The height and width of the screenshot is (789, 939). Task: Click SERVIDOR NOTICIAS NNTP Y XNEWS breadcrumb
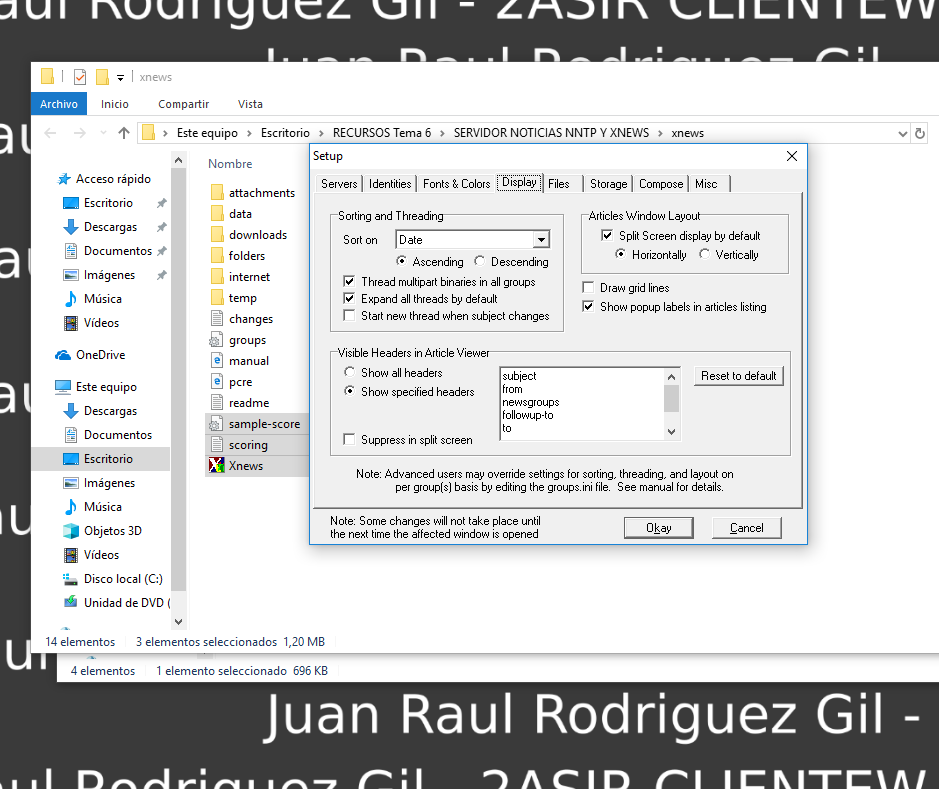(551, 133)
